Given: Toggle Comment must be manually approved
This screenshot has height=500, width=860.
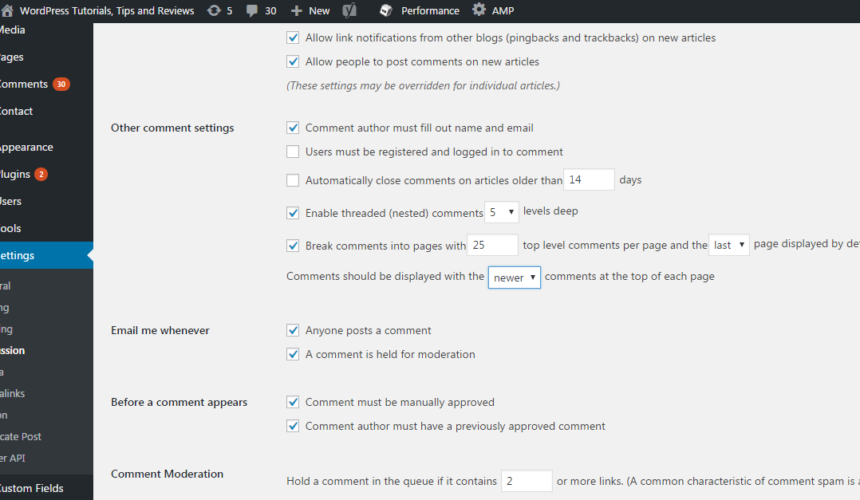Looking at the screenshot, I should click(x=293, y=402).
